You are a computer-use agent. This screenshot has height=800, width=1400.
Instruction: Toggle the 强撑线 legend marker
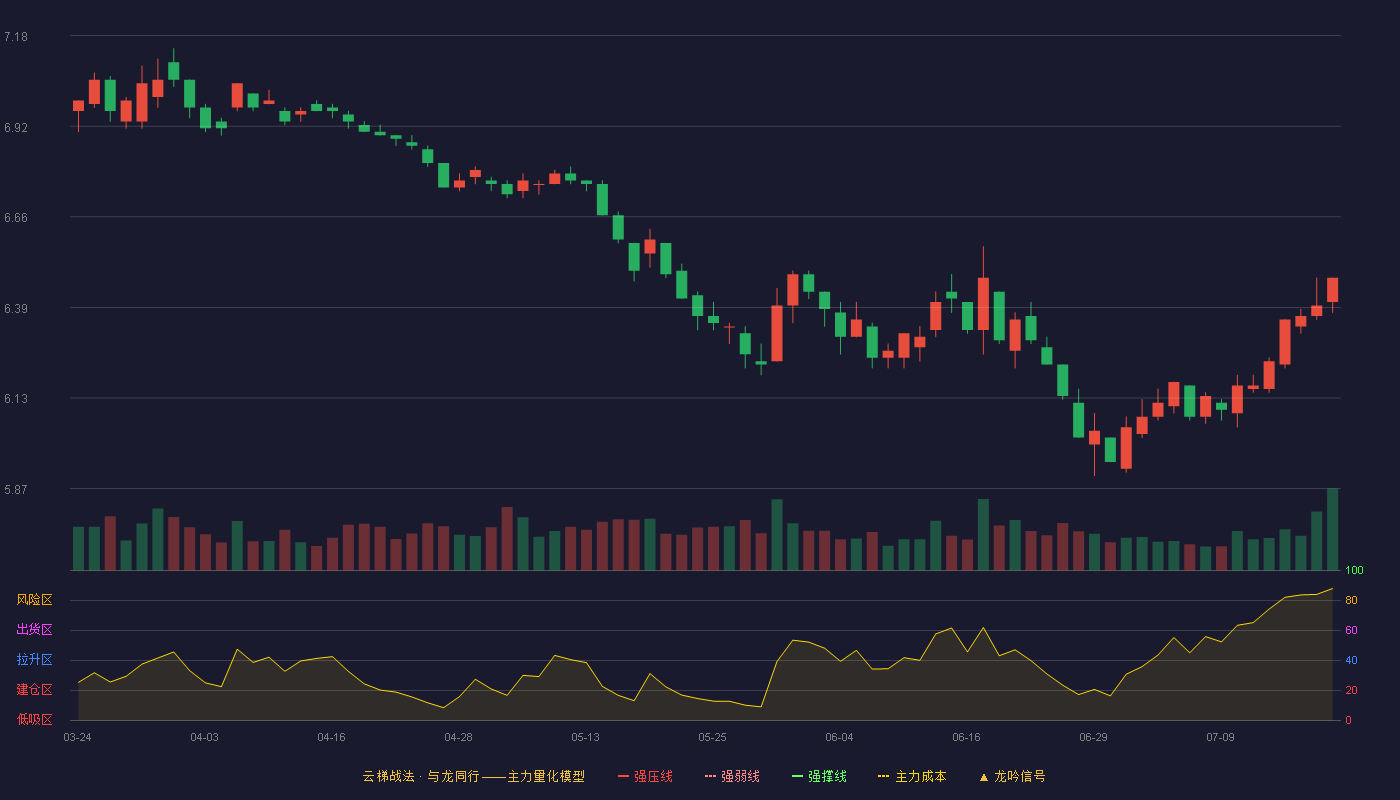click(x=798, y=776)
